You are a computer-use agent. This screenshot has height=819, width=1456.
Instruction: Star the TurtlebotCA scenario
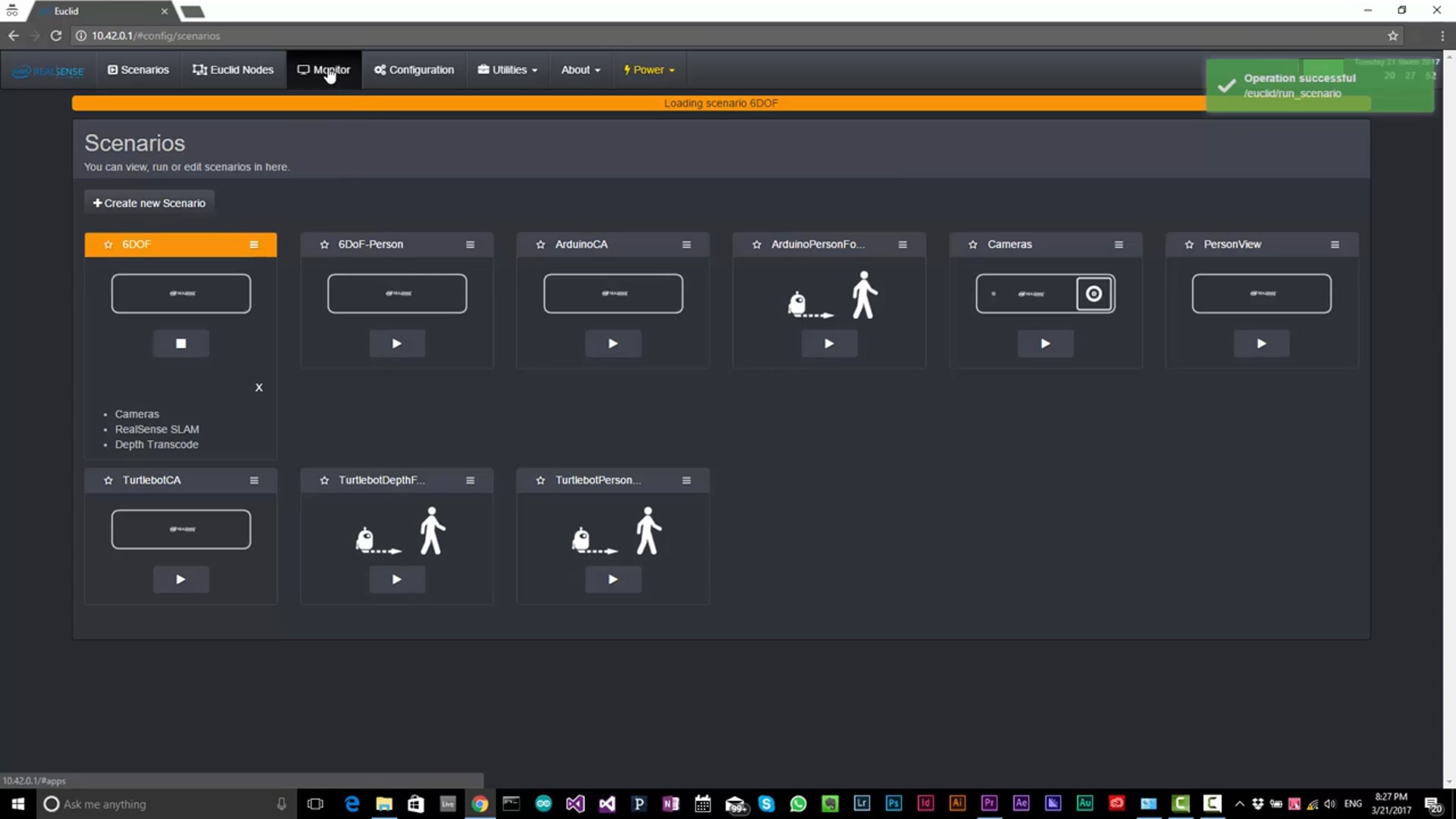[109, 480]
